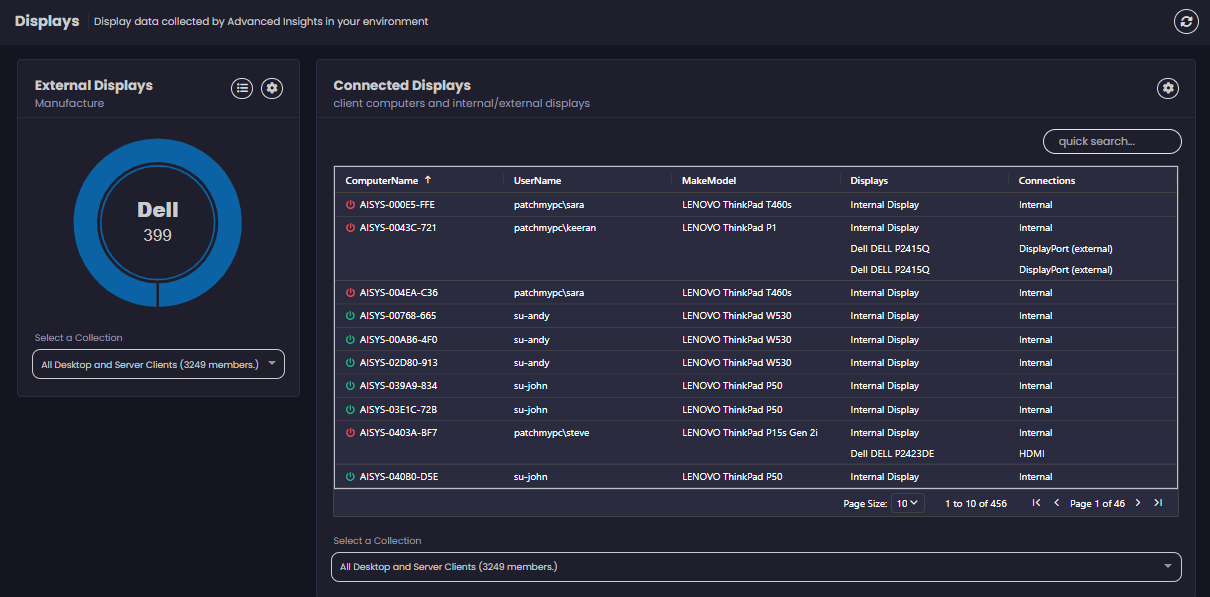The height and width of the screenshot is (597, 1210).
Task: Sort by the ComputerName column header
Action: pos(382,181)
